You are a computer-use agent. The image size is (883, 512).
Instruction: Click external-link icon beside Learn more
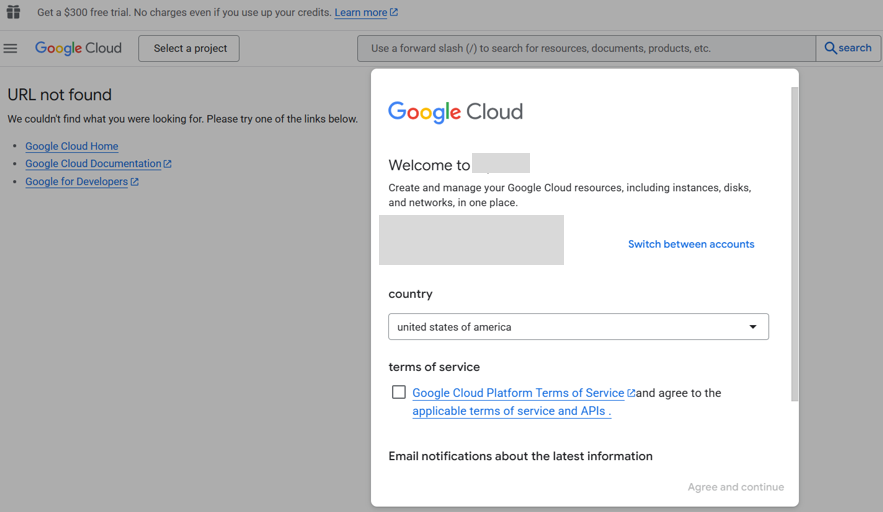(394, 13)
